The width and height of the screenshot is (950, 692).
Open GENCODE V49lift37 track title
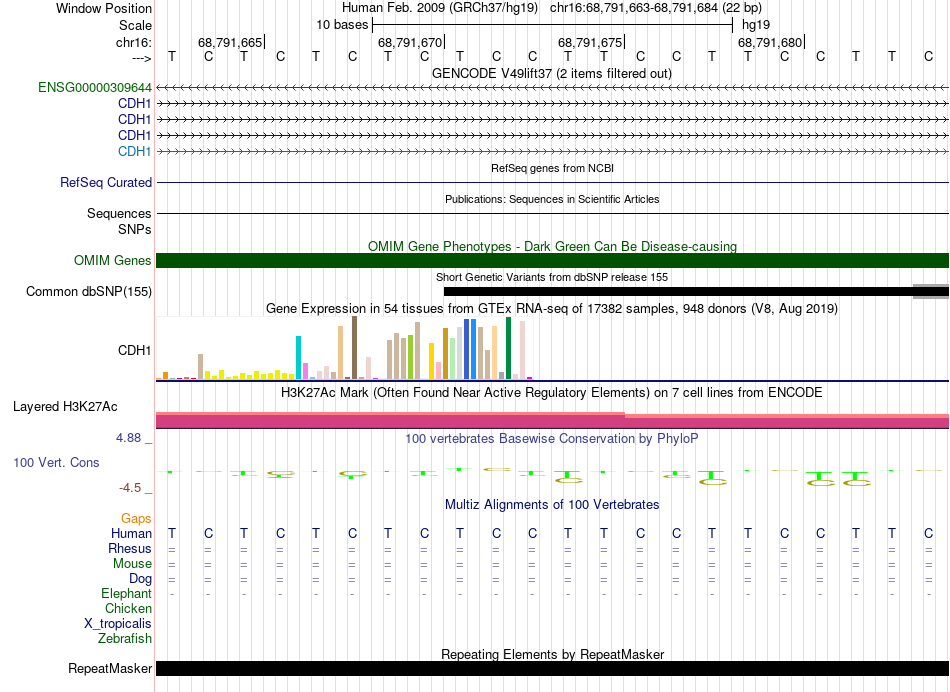coord(551,73)
